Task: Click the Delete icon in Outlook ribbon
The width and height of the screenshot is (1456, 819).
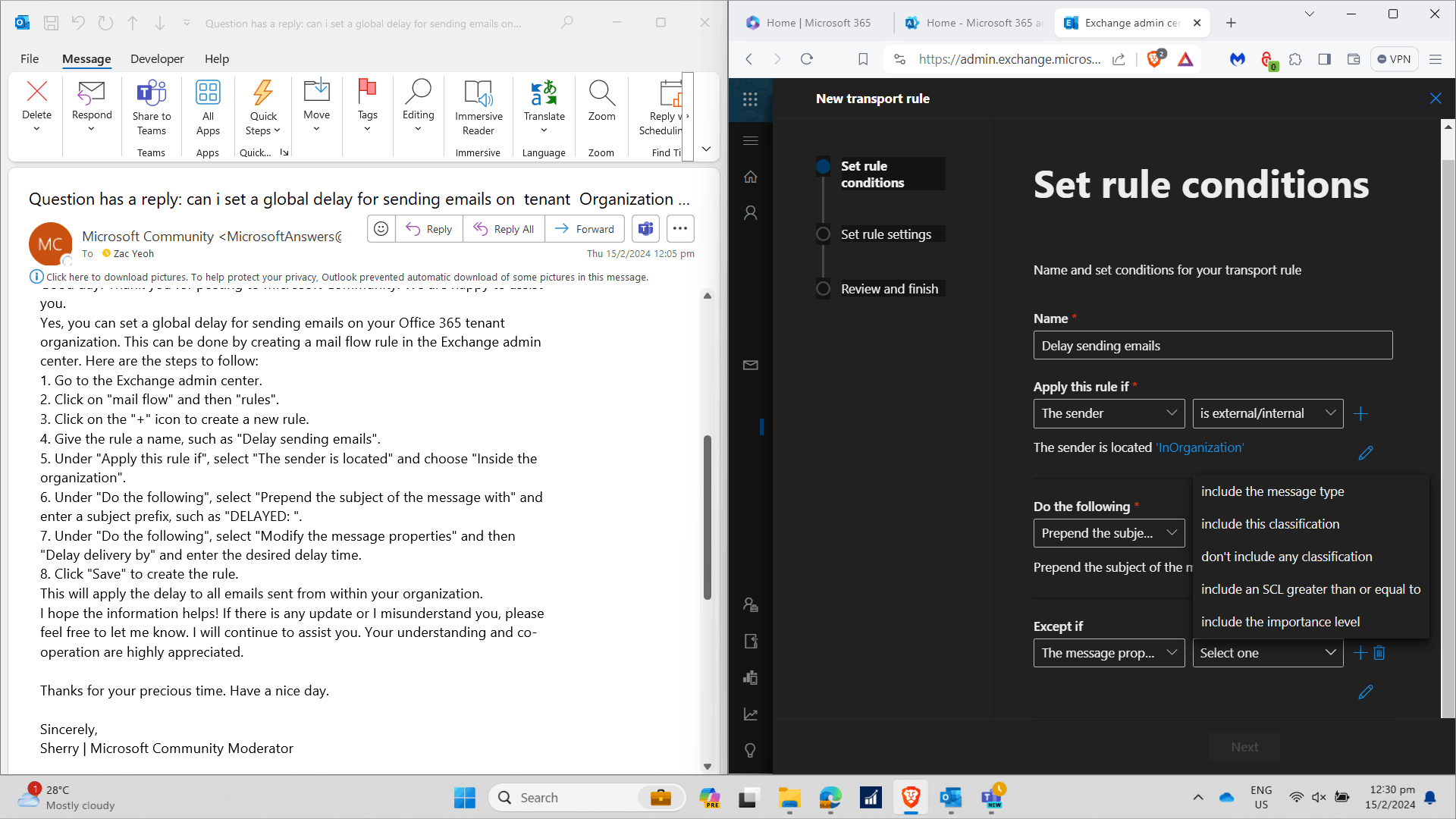Action: point(36,92)
